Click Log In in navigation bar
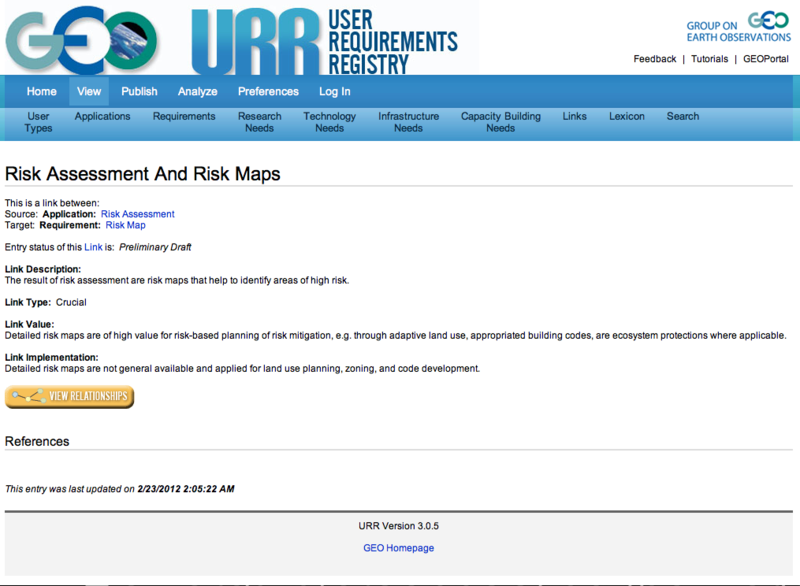Viewport: 800px width, 586px height. click(334, 91)
